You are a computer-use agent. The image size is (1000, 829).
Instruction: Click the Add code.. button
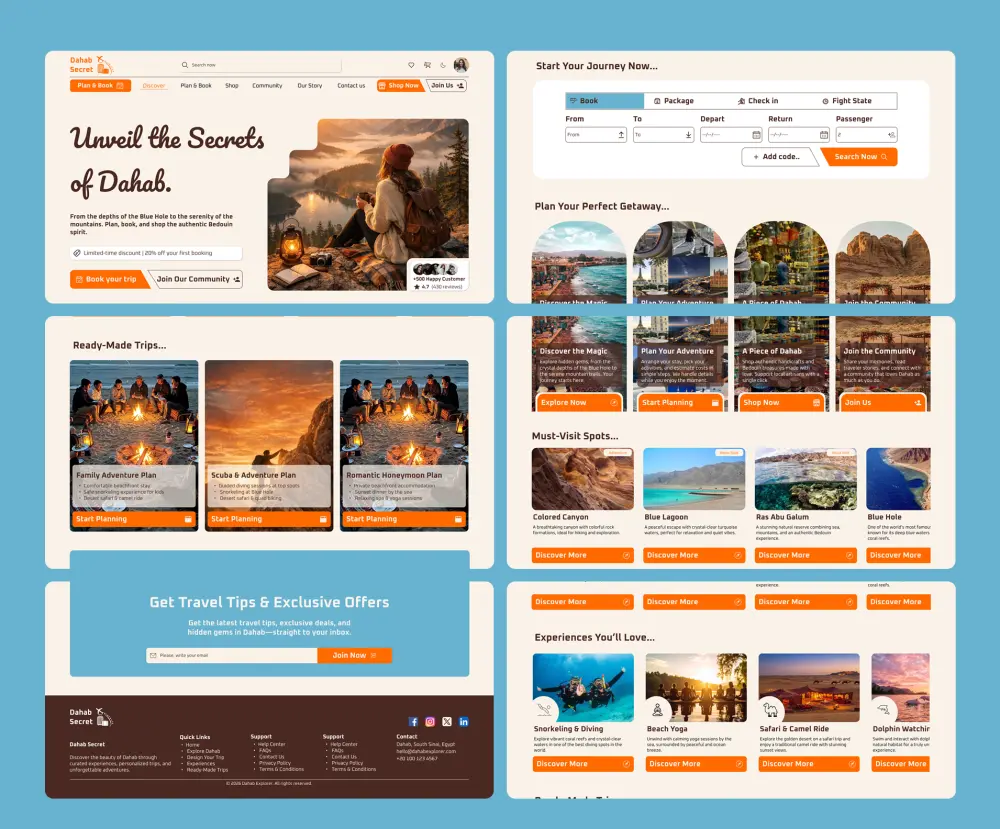tap(779, 157)
